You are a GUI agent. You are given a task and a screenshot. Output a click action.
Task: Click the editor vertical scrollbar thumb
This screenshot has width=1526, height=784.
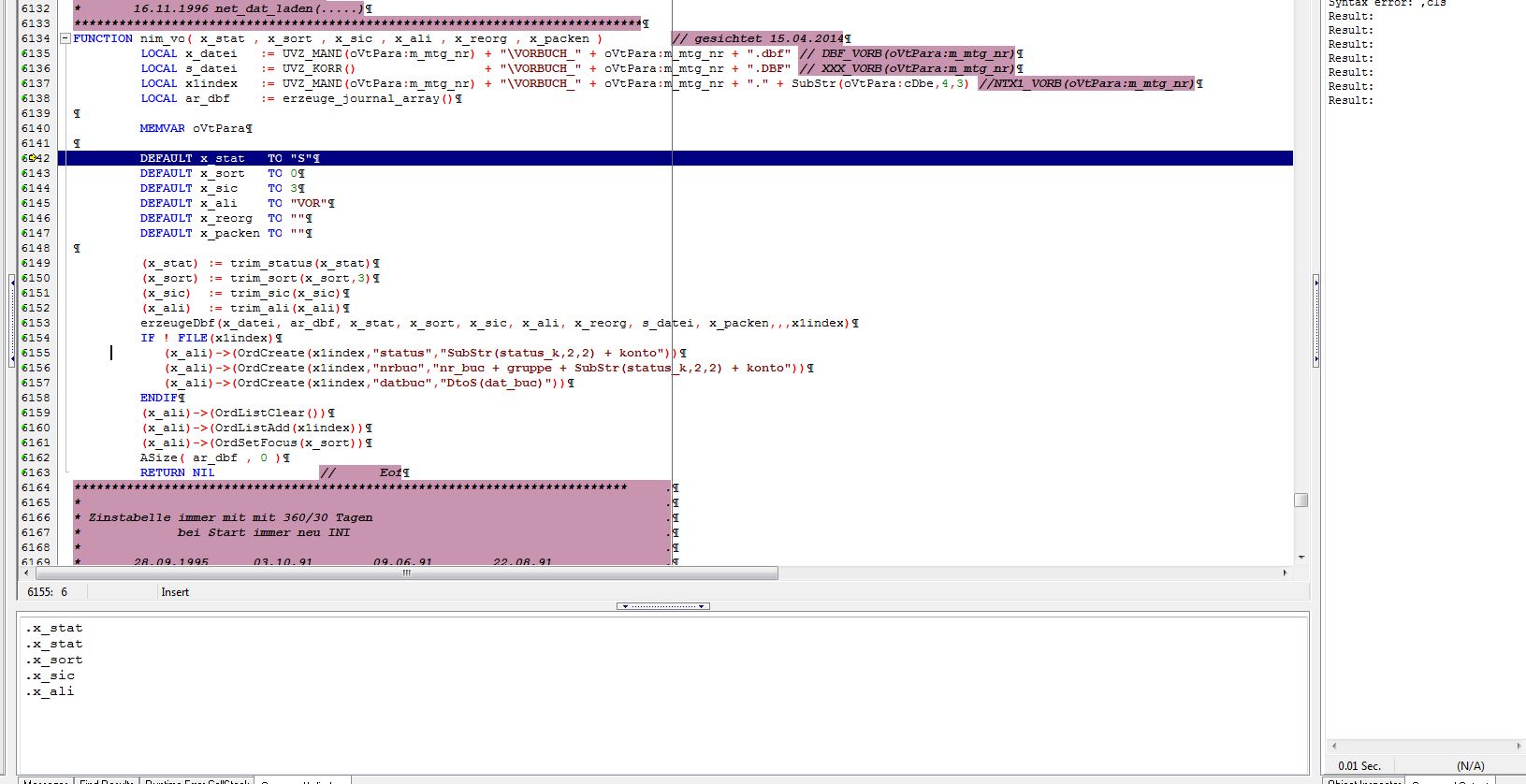(x=1301, y=500)
